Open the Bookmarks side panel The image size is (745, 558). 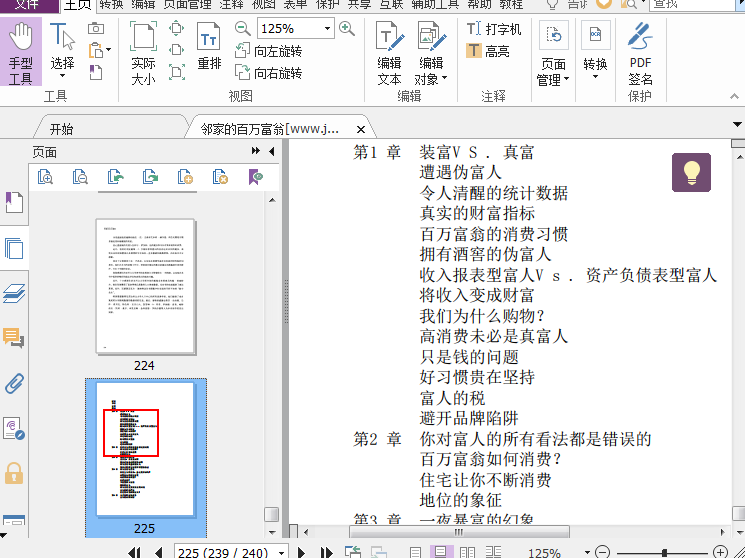pyautogui.click(x=14, y=202)
